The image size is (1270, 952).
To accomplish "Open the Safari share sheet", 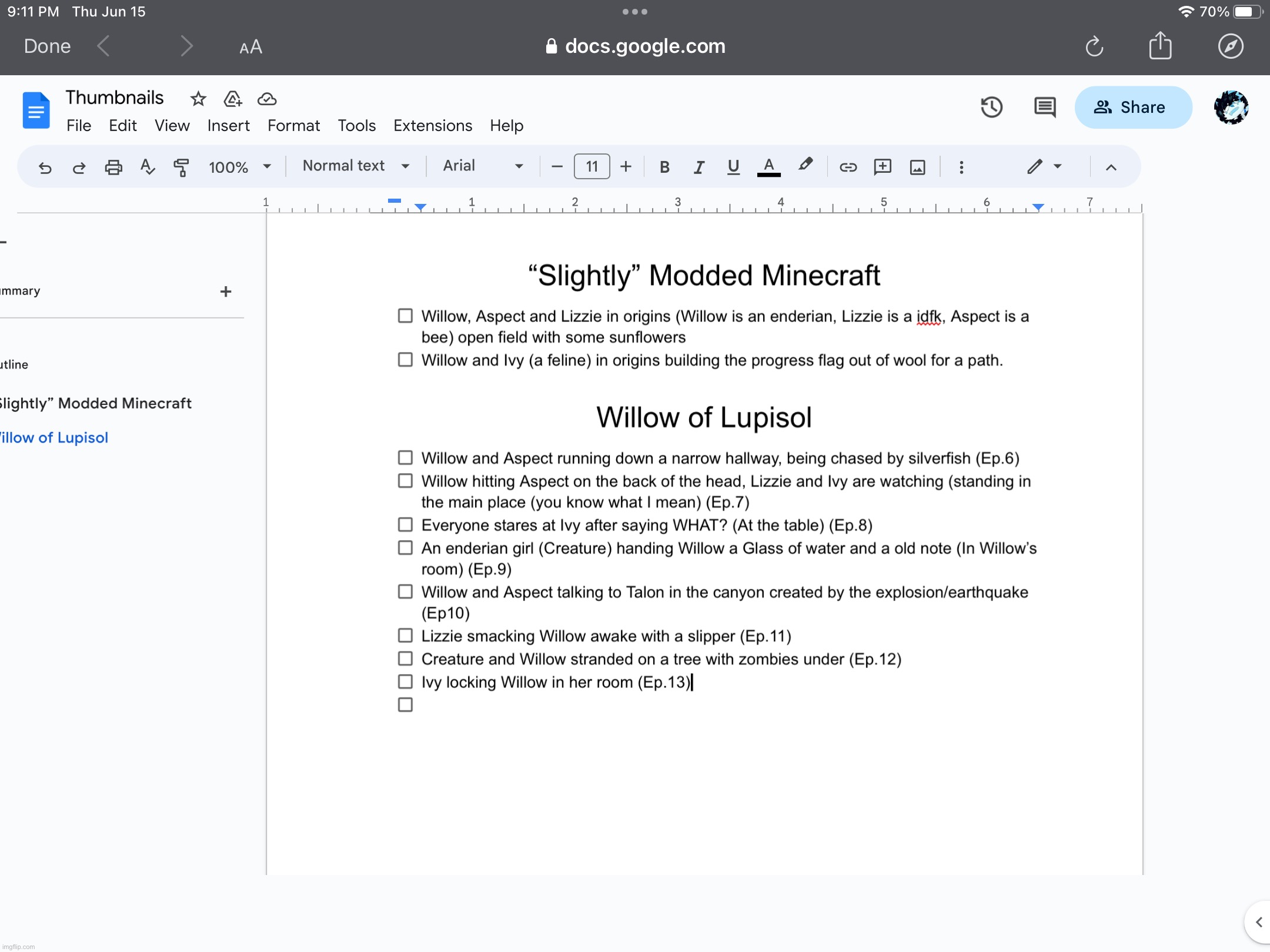I will pos(1161,45).
